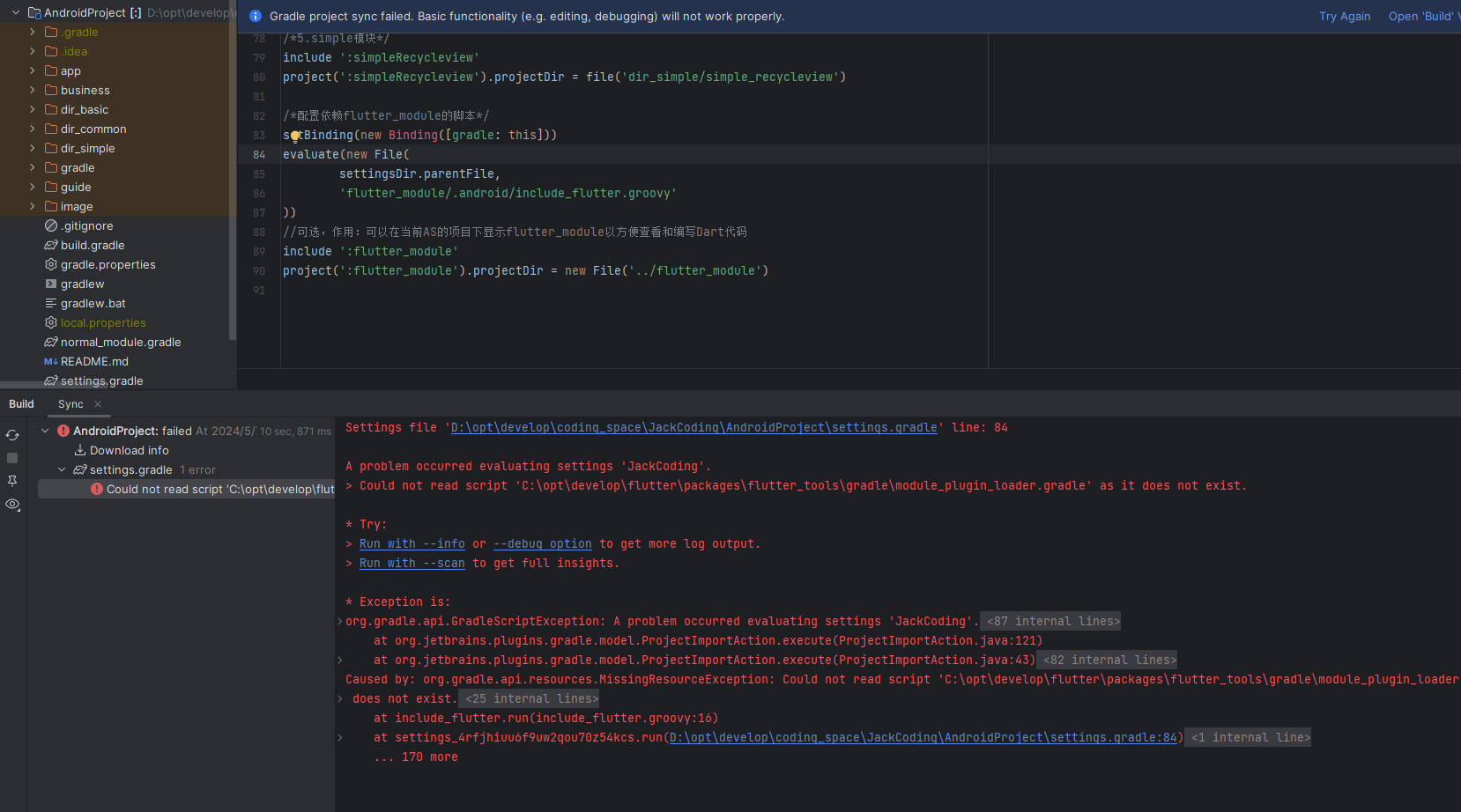This screenshot has width=1461, height=812.
Task: Expand the dir_simple folder
Action: [x=33, y=148]
